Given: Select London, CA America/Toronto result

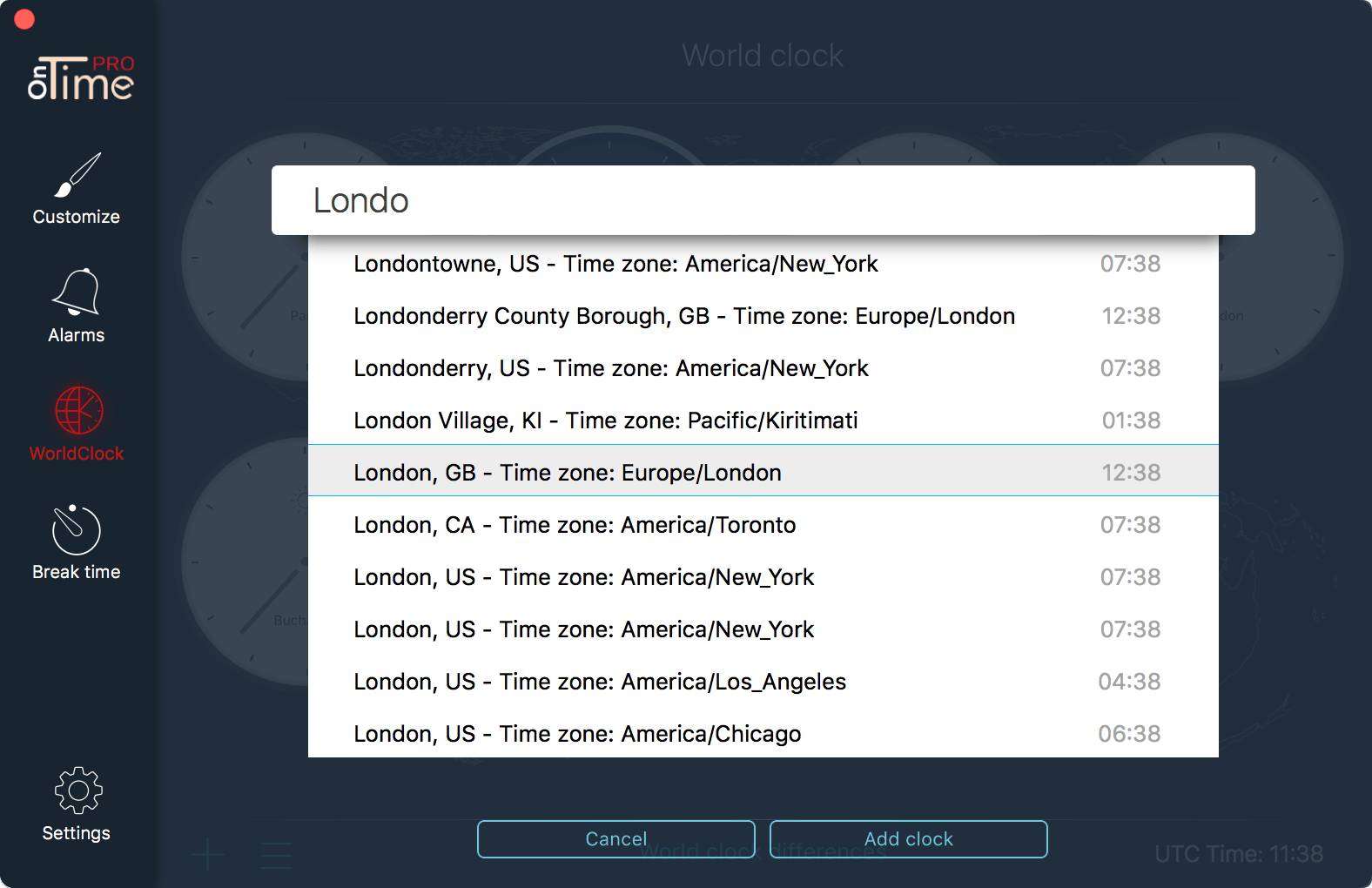Looking at the screenshot, I should [x=763, y=525].
